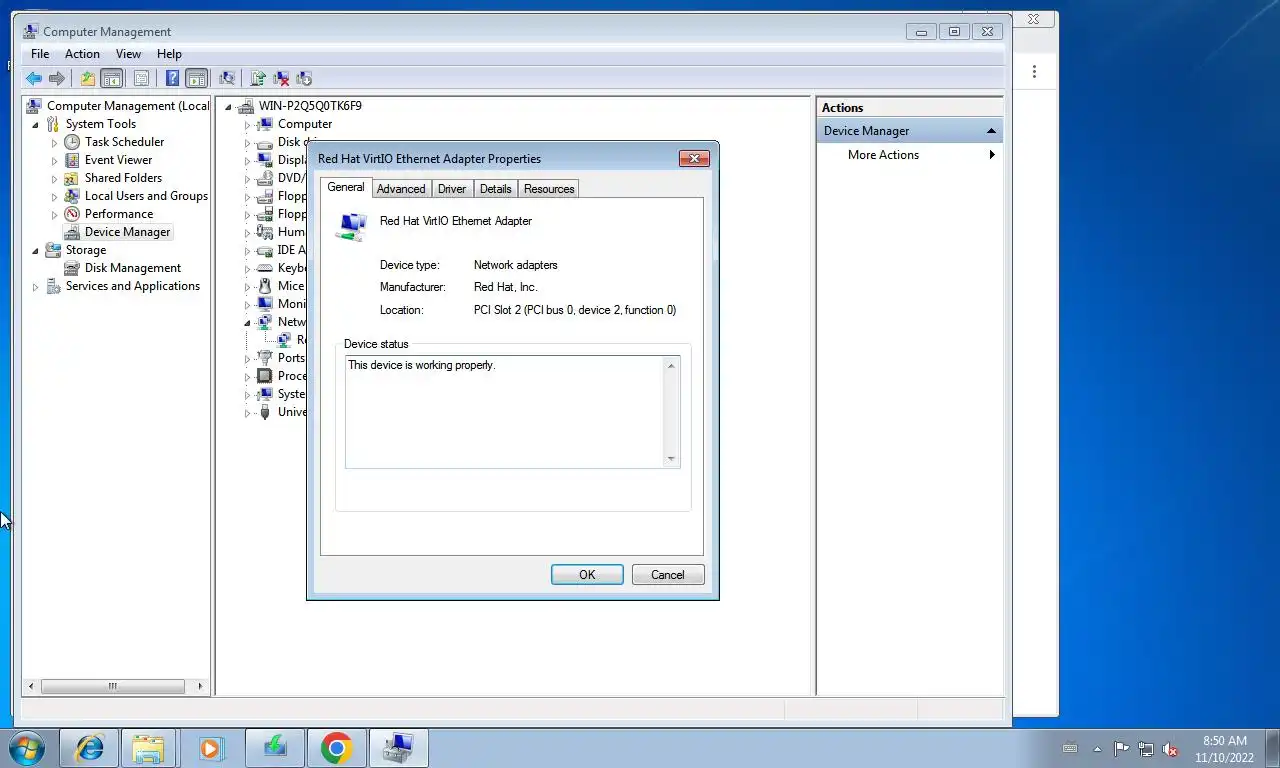Screen dimensions: 1280x768
Task: Toggle Show/Hide Console Tree toolbar button
Action: coord(112,78)
